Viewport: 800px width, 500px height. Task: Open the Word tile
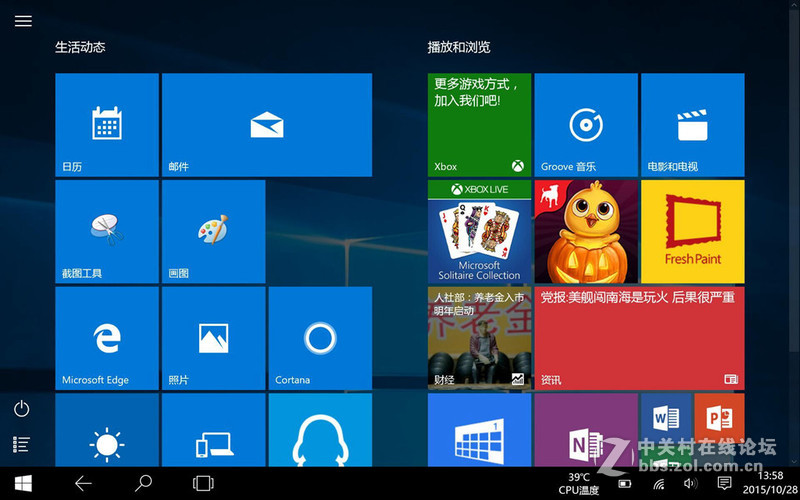click(666, 418)
